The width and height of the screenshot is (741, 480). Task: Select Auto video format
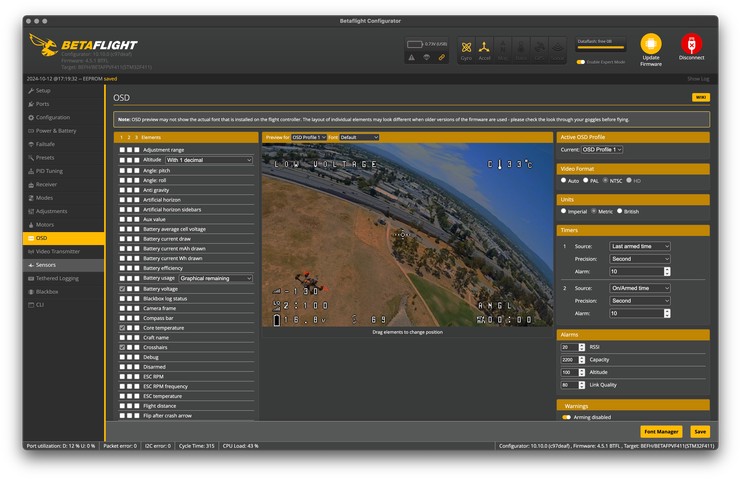pos(563,180)
